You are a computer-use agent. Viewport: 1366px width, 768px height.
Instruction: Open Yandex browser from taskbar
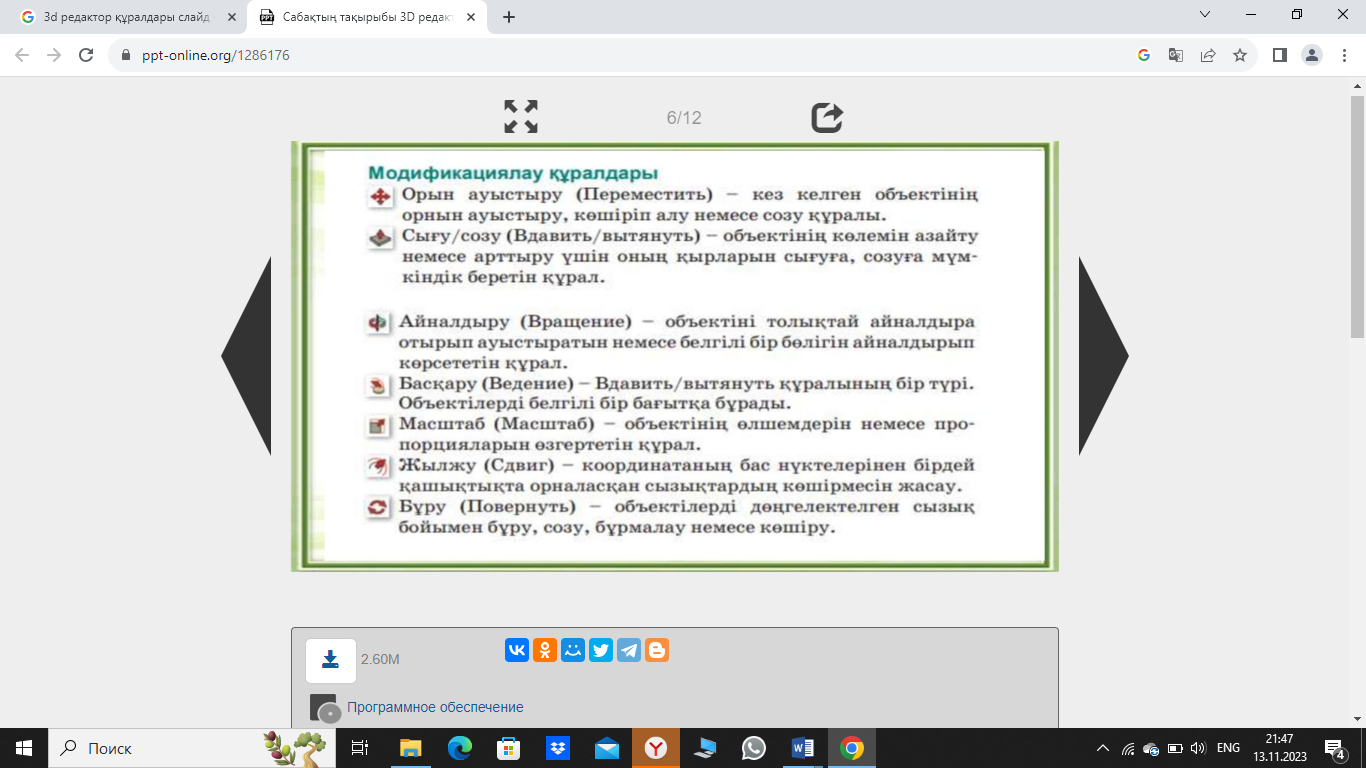[656, 748]
